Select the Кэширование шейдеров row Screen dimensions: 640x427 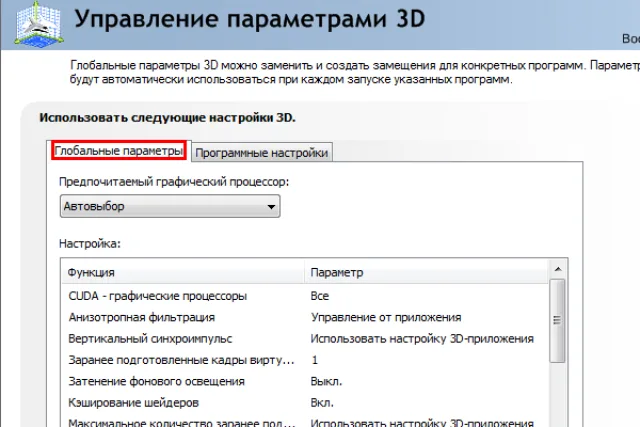pyautogui.click(x=305, y=403)
